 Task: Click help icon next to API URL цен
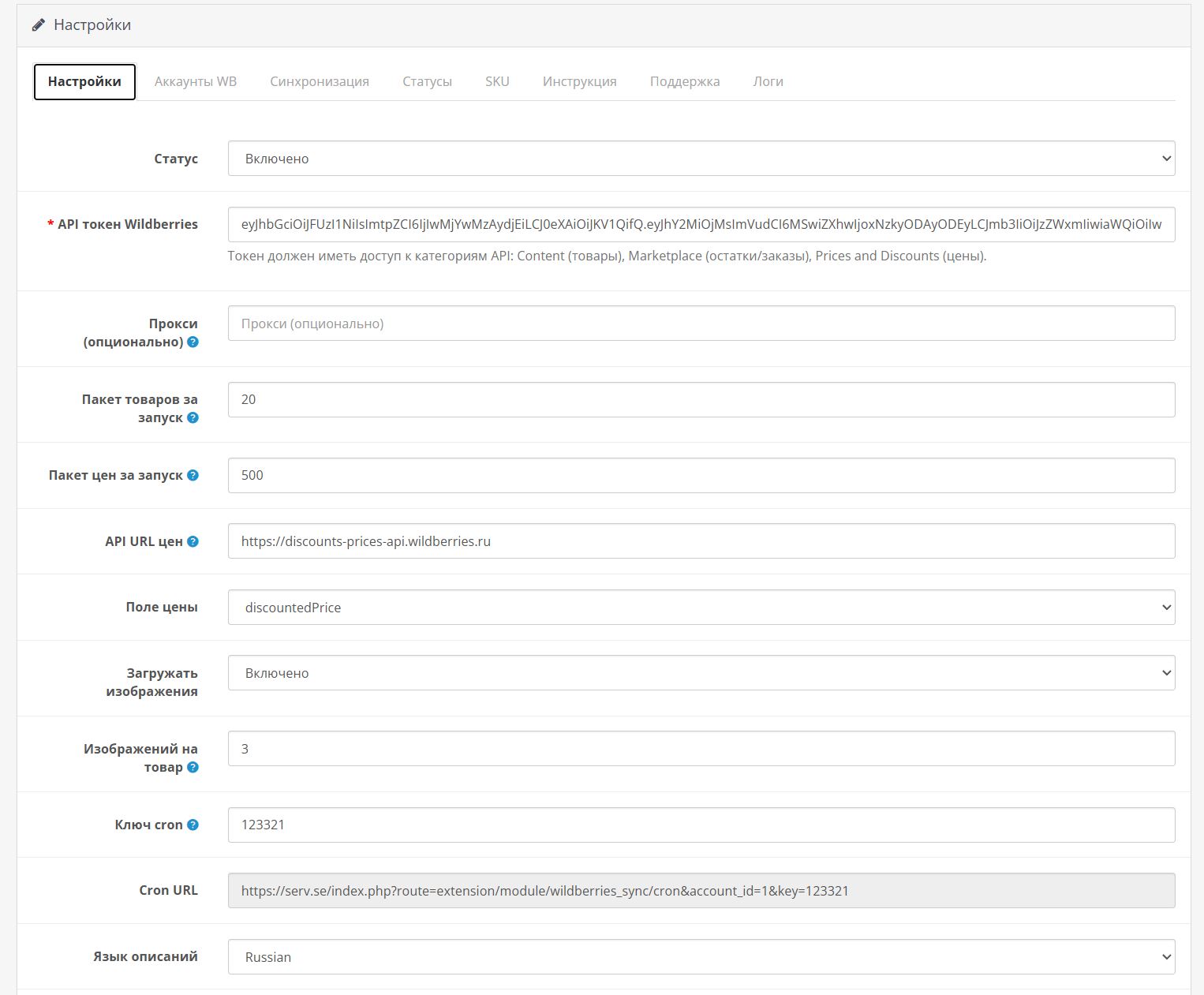coord(193,542)
